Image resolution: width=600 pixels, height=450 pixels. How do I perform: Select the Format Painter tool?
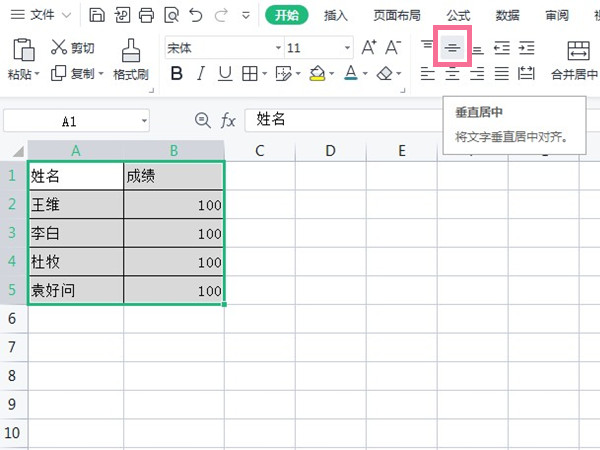pos(130,59)
